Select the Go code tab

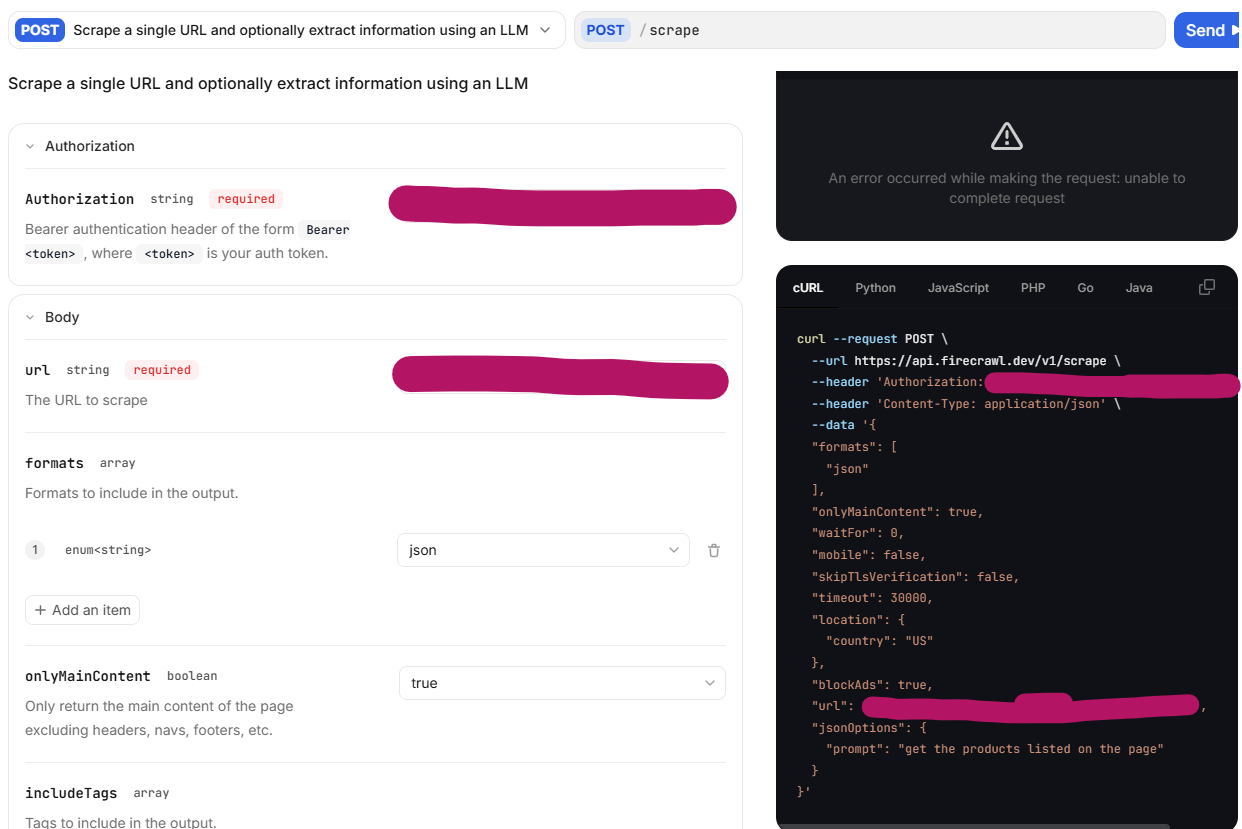1085,288
